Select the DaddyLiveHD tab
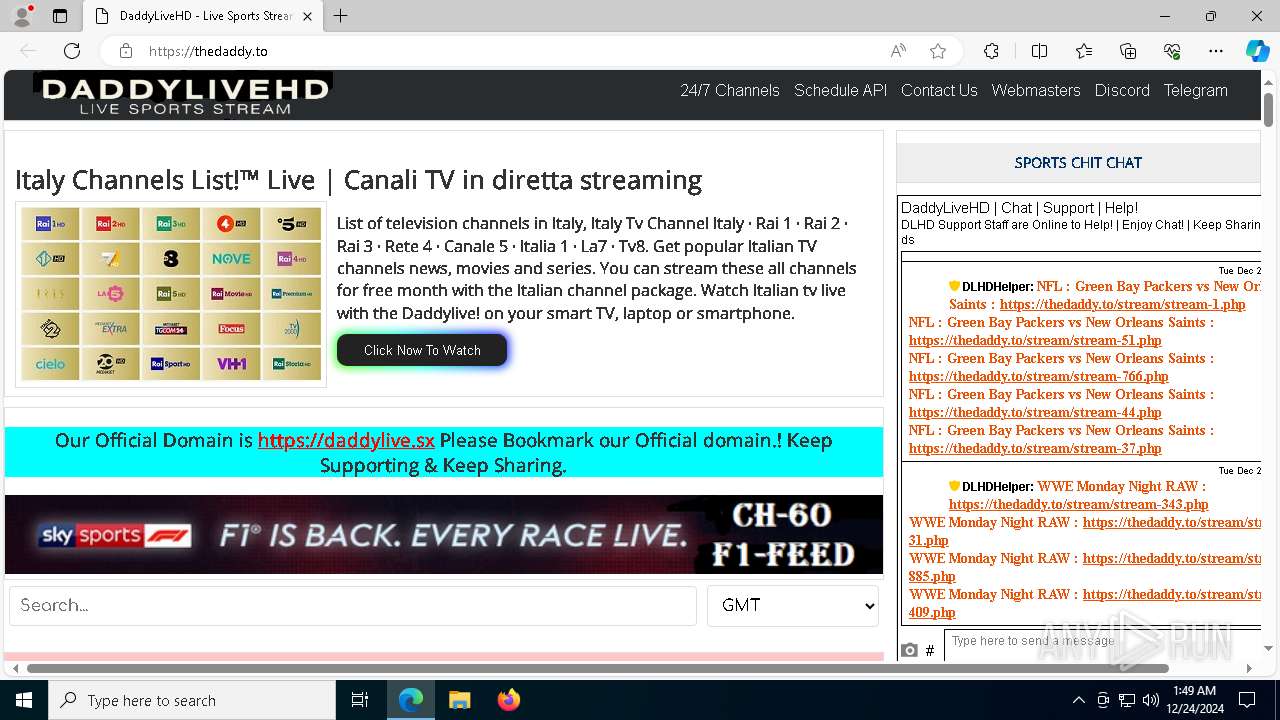 [203, 16]
